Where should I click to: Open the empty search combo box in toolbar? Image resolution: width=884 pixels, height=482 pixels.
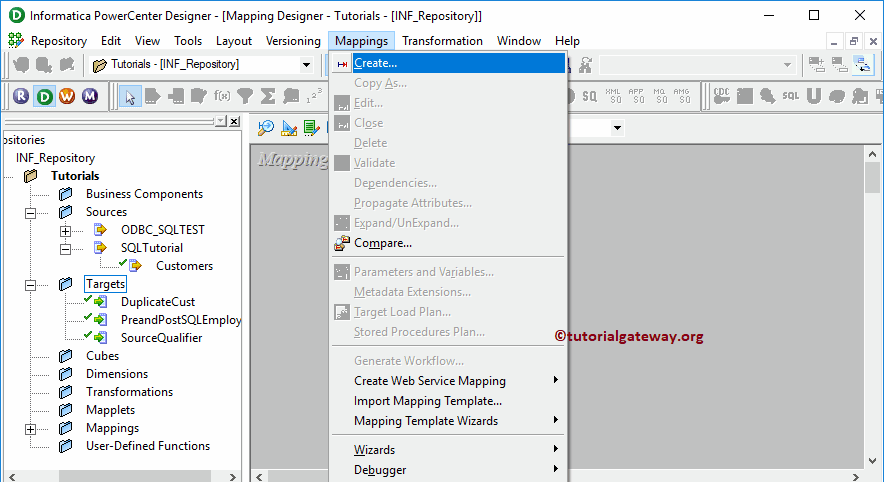697,65
